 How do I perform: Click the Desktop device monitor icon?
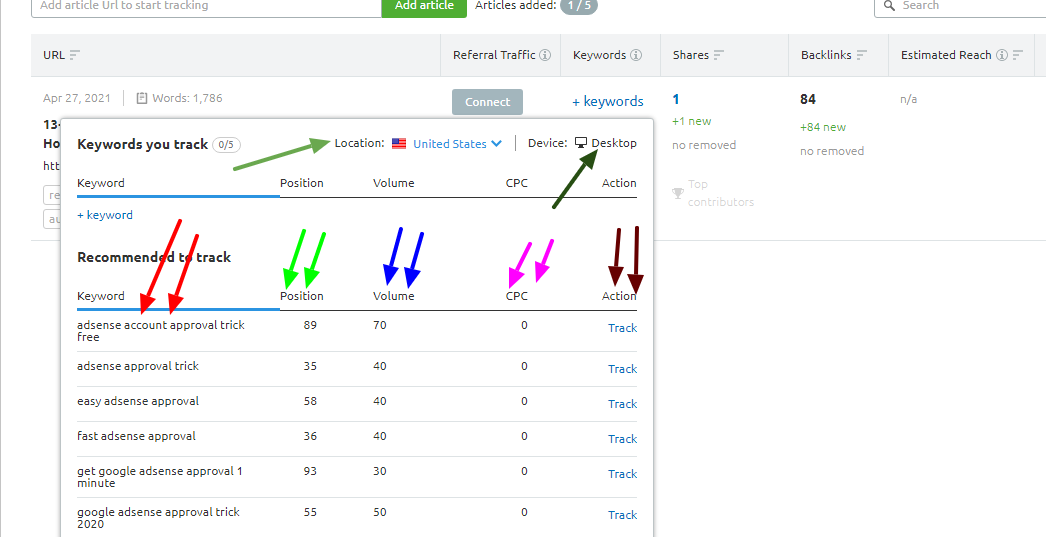581,143
